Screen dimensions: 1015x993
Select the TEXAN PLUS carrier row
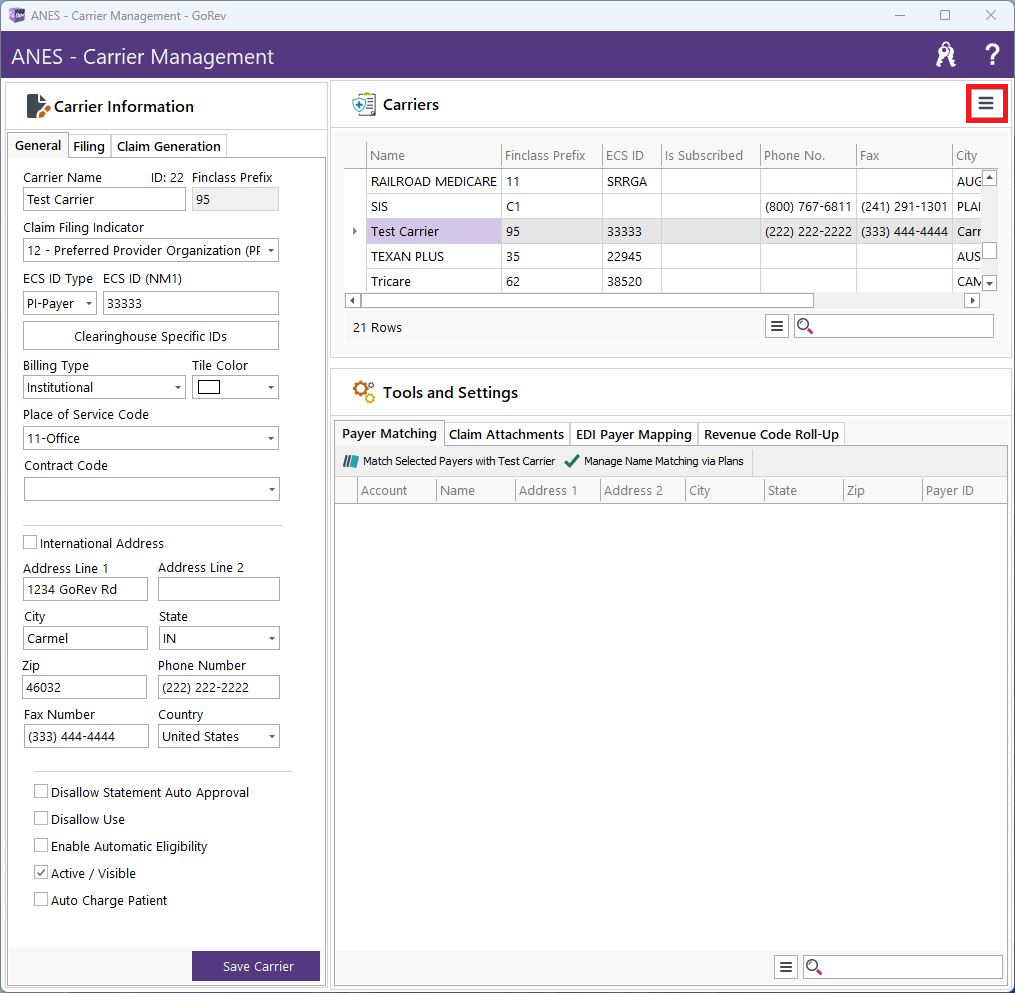[663, 256]
